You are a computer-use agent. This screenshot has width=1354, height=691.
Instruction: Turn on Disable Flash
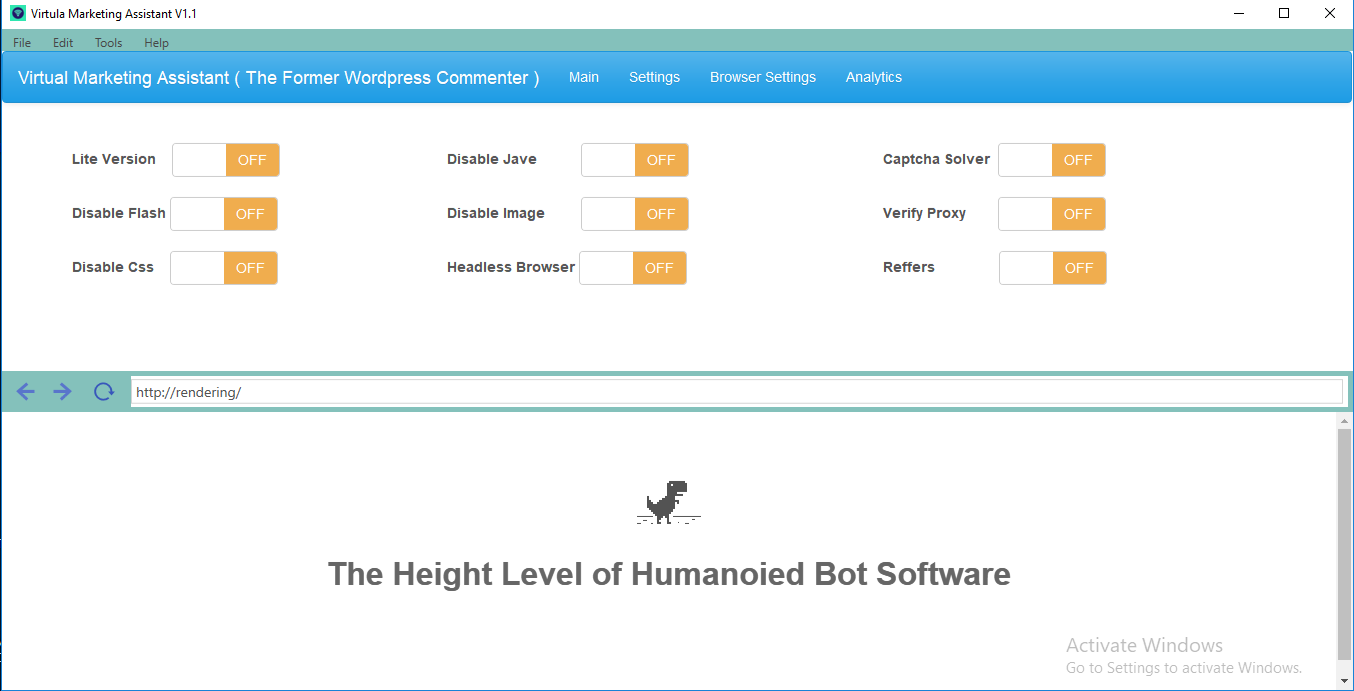[x=223, y=213]
